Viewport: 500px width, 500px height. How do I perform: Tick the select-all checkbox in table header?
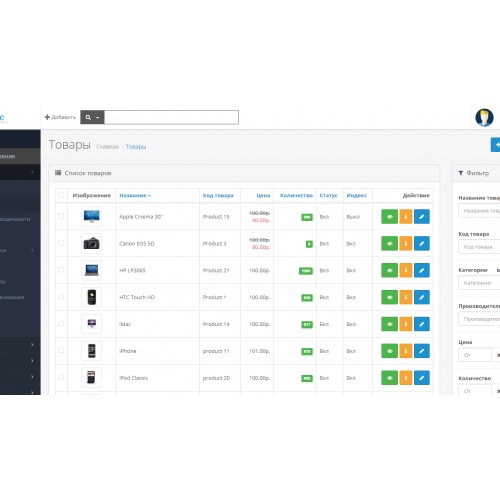click(61, 195)
